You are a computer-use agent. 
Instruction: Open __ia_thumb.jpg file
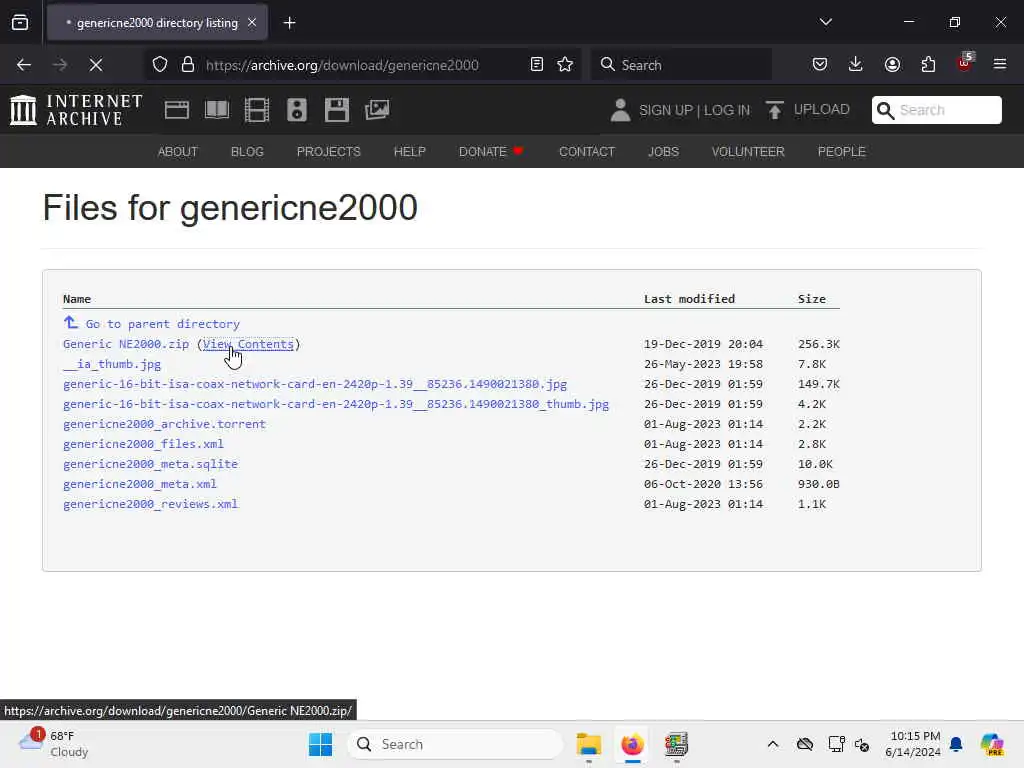click(x=112, y=364)
